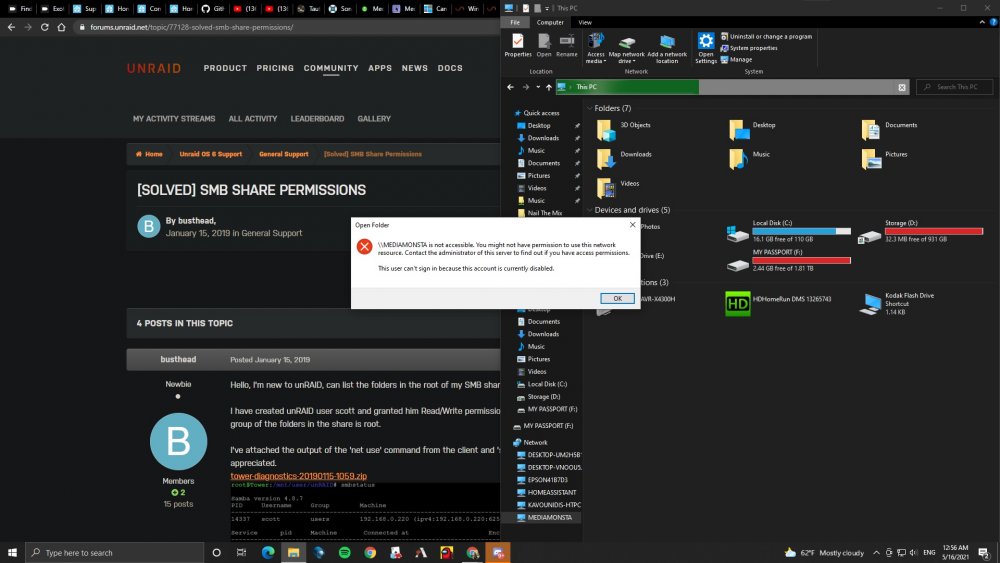The image size is (1000, 563).
Task: Open the Windows Start menu
Action: pos(12,553)
